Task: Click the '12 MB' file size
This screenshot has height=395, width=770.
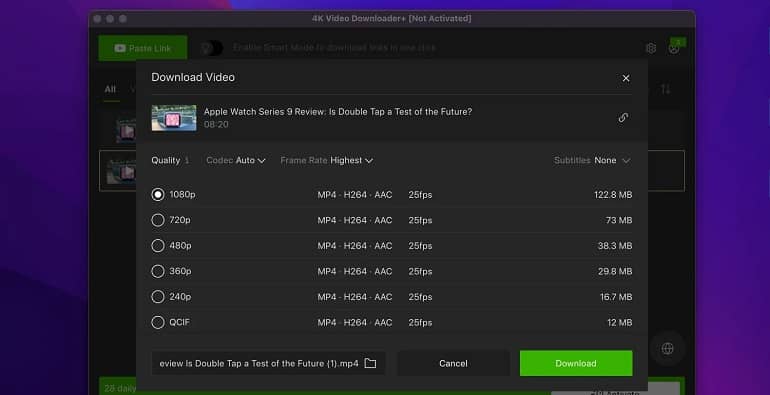Action: tap(619, 322)
